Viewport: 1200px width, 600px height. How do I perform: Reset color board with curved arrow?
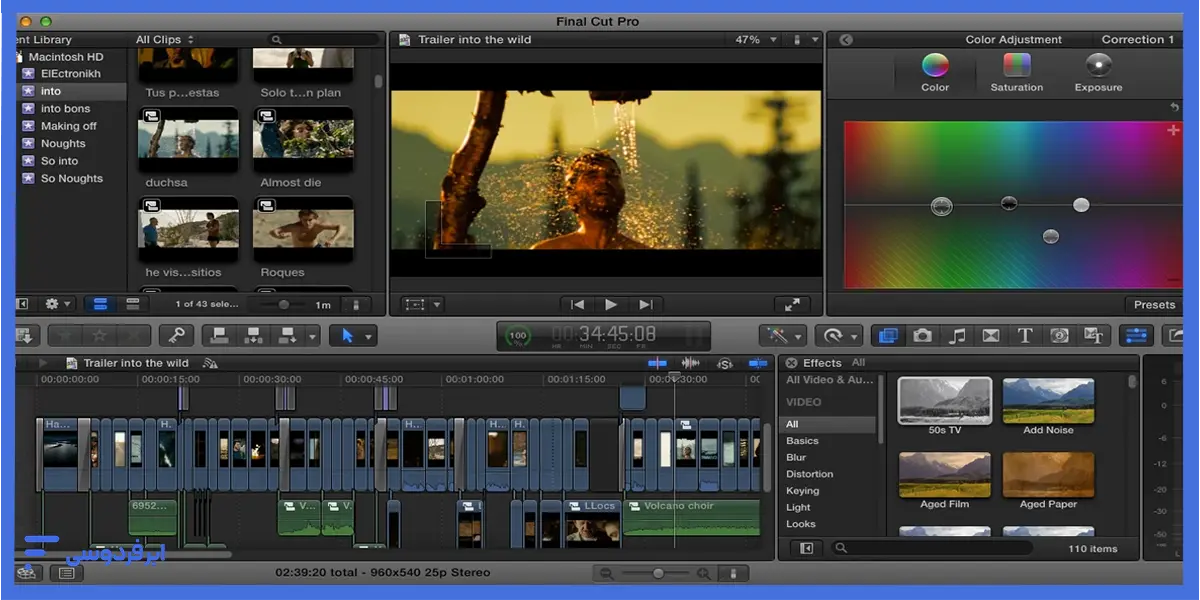[x=1174, y=107]
